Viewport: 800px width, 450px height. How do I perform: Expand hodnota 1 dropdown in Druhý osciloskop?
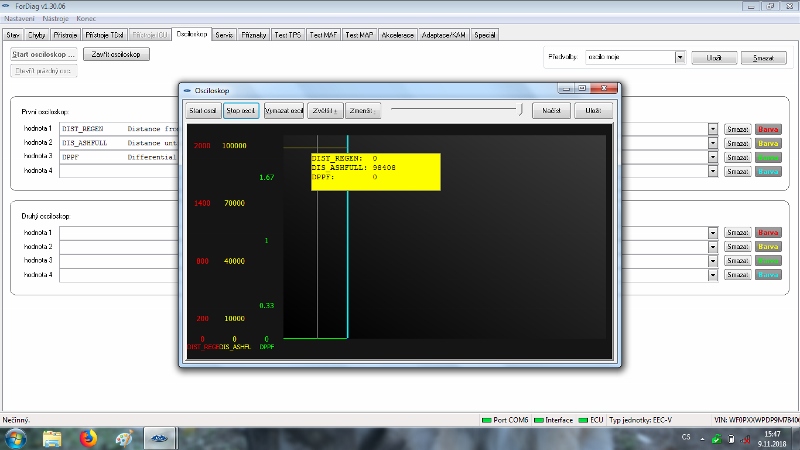tap(713, 233)
